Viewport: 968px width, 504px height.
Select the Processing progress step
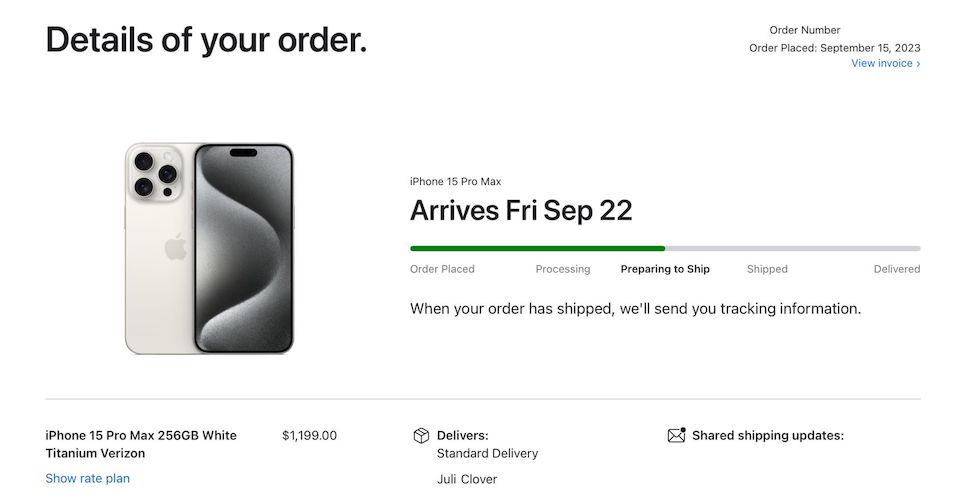click(563, 269)
